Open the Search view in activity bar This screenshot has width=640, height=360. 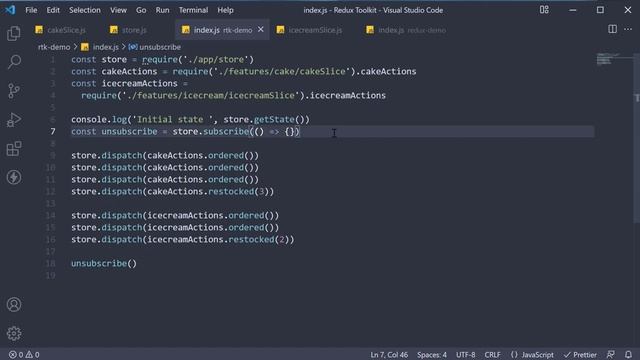click(14, 62)
